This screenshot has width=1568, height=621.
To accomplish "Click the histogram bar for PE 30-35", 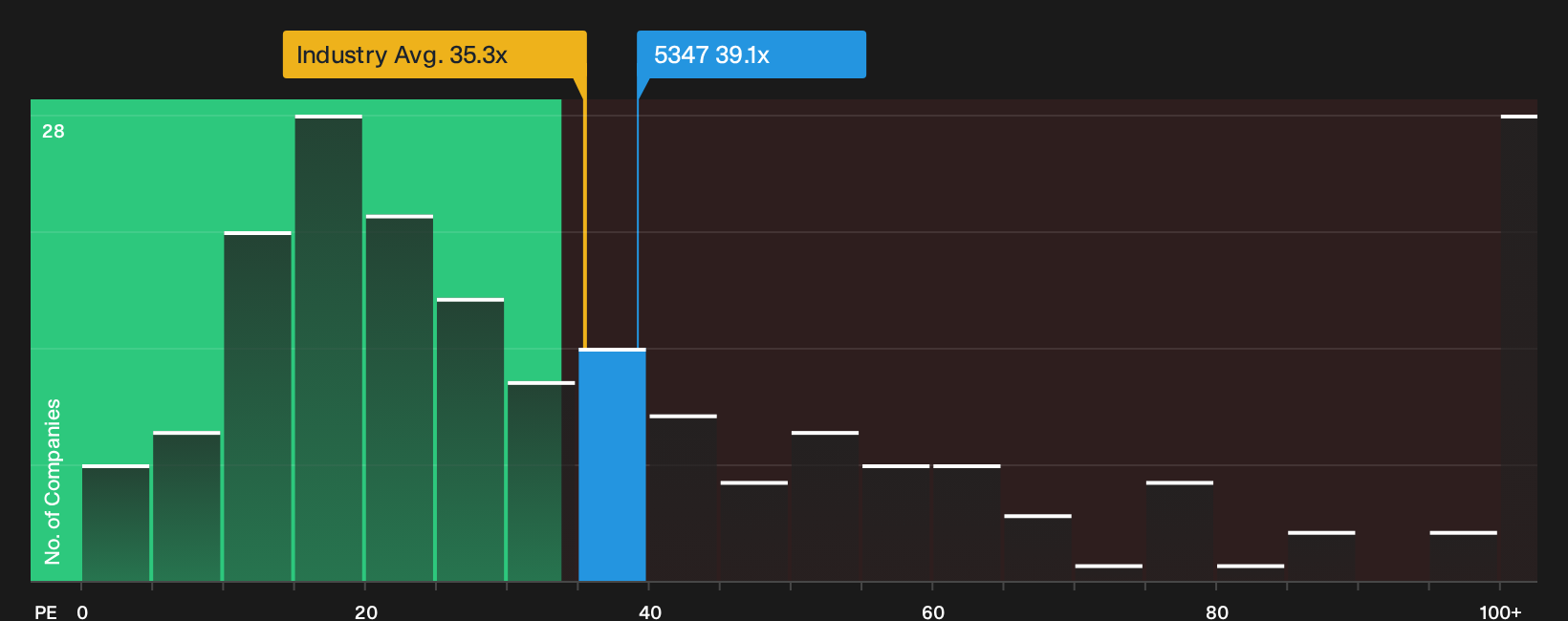I will tap(541, 482).
